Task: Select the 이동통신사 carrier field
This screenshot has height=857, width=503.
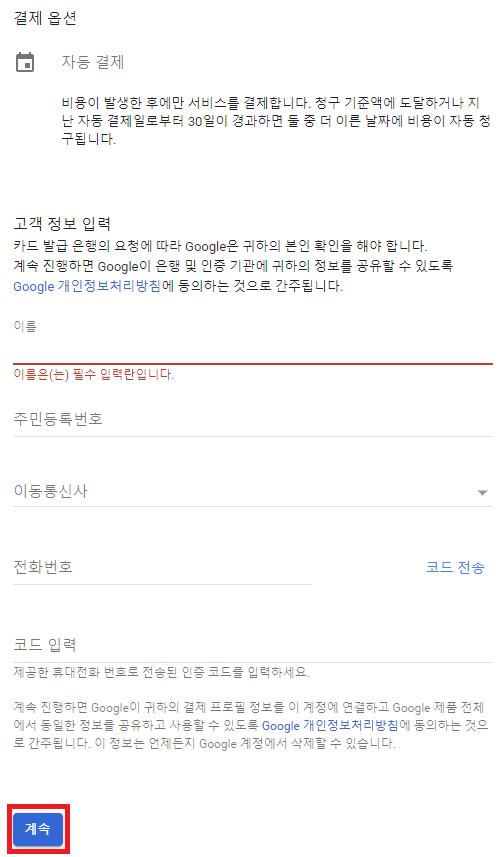Action: (253, 491)
